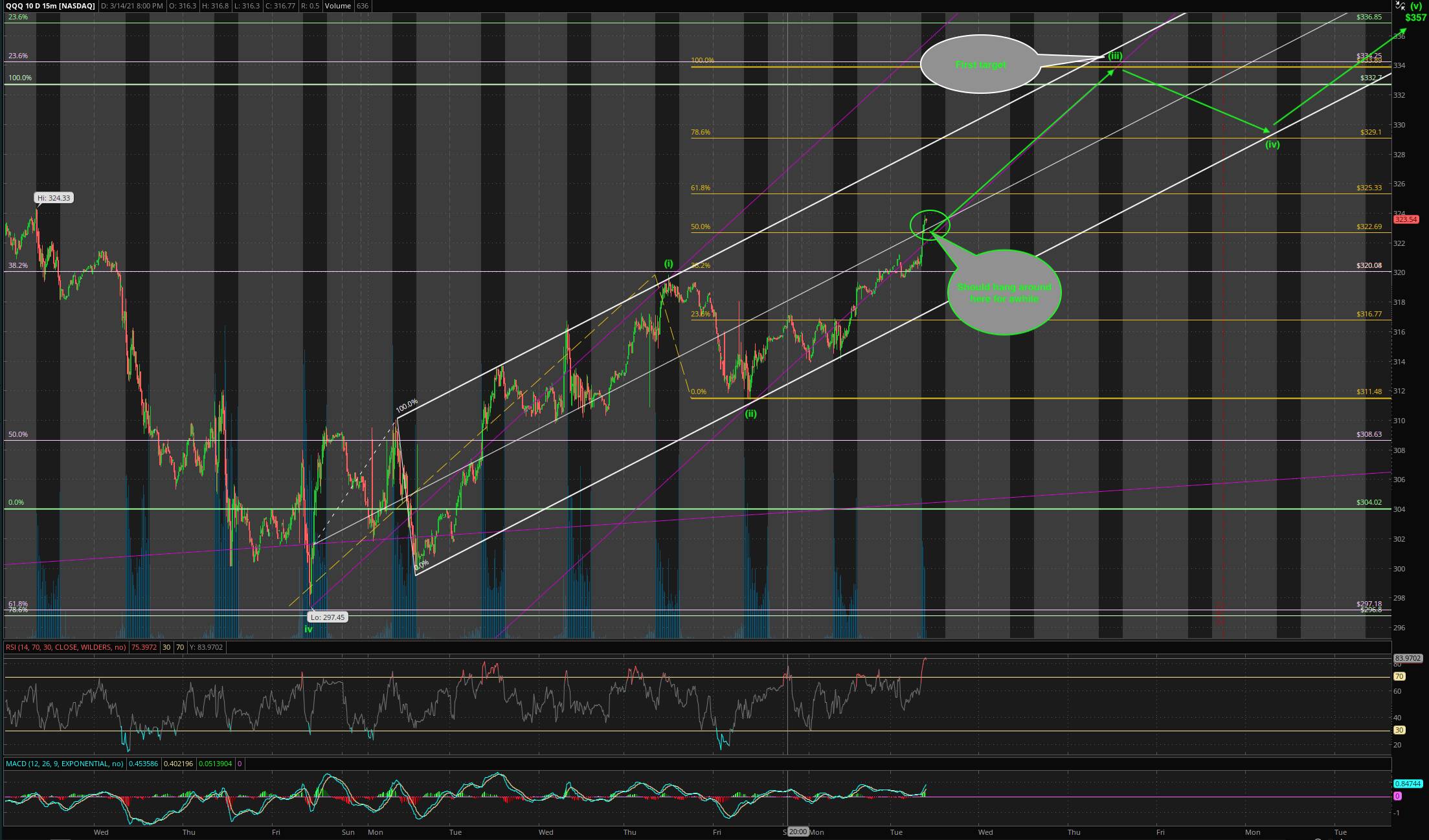Screen dimensions: 1429x840
Task: Select the green $357 target label
Action: click(1415, 17)
